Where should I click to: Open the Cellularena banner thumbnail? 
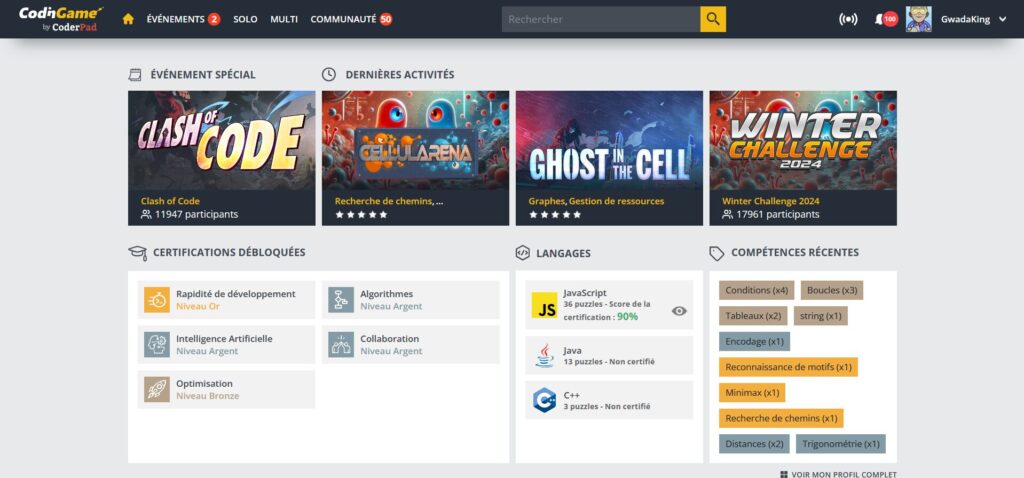pos(415,140)
